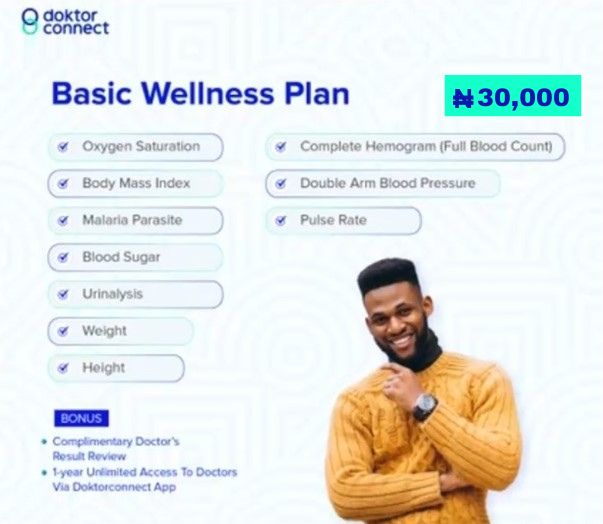Click the Body Mass Index checkmark
Screen dimensions: 603x524
pos(63,183)
